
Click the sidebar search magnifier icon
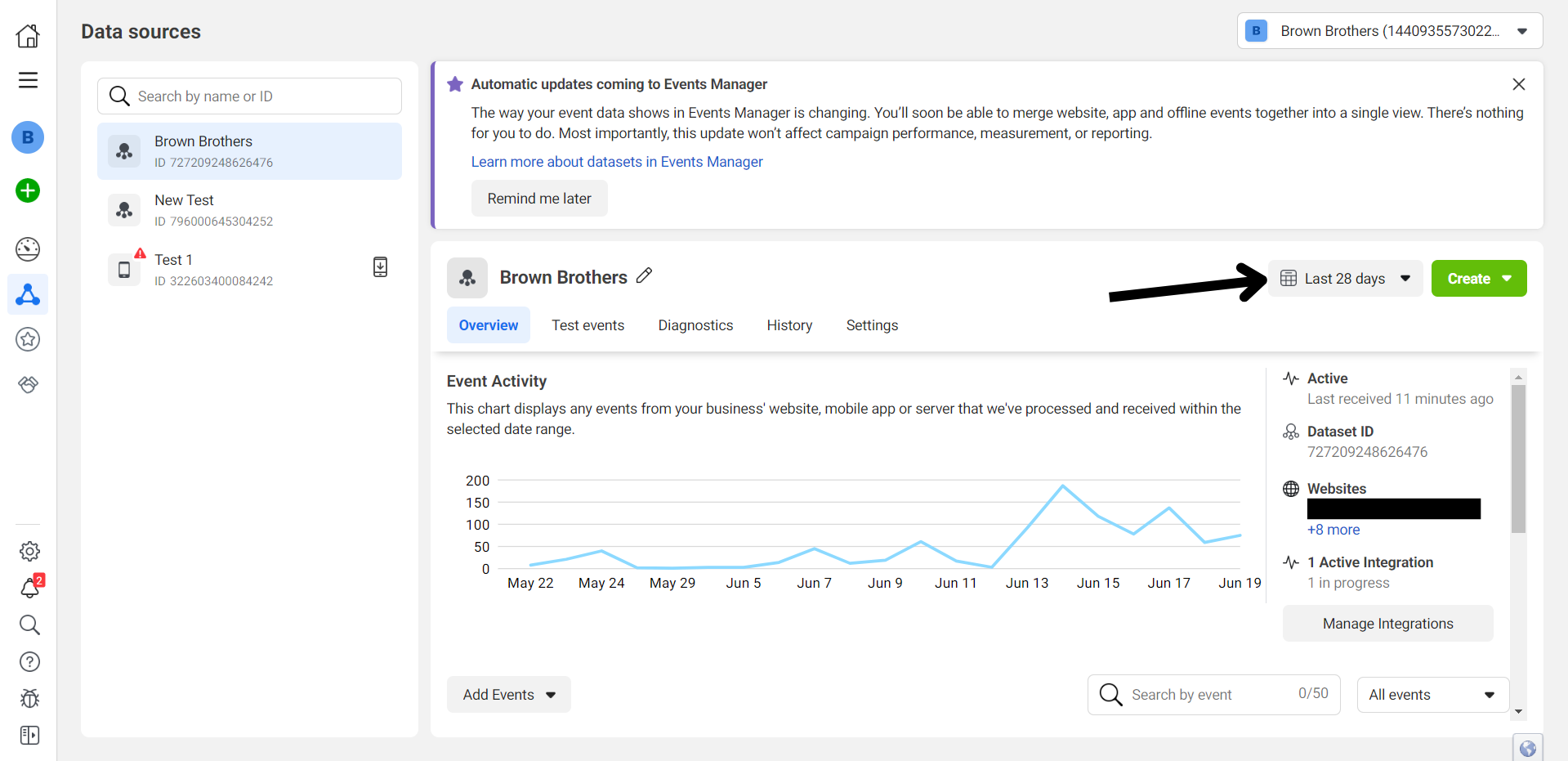click(x=29, y=625)
